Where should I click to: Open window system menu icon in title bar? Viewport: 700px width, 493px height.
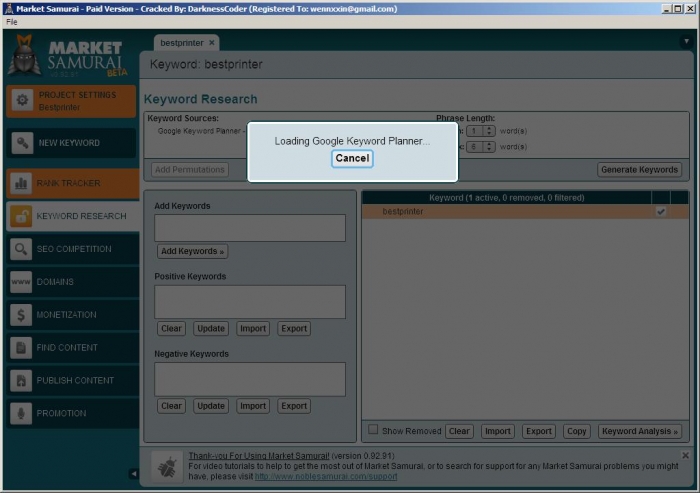pos(9,8)
